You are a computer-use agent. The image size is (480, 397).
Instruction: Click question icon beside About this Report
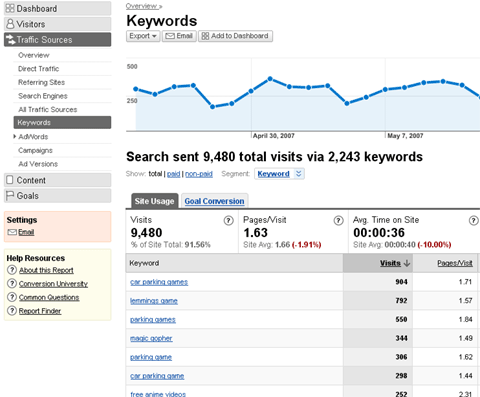(x=12, y=270)
